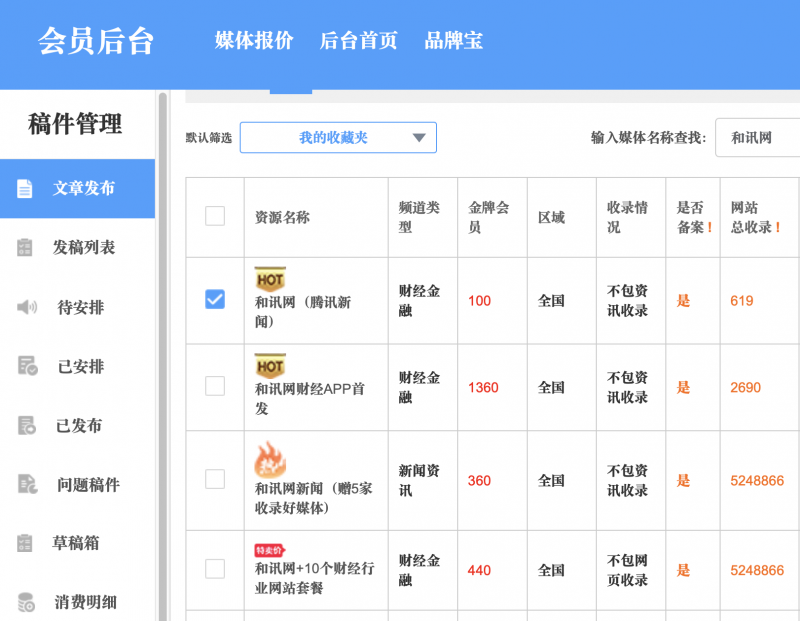800x621 pixels.
Task: Select 文章发布 in sidebar
Action: [x=78, y=188]
